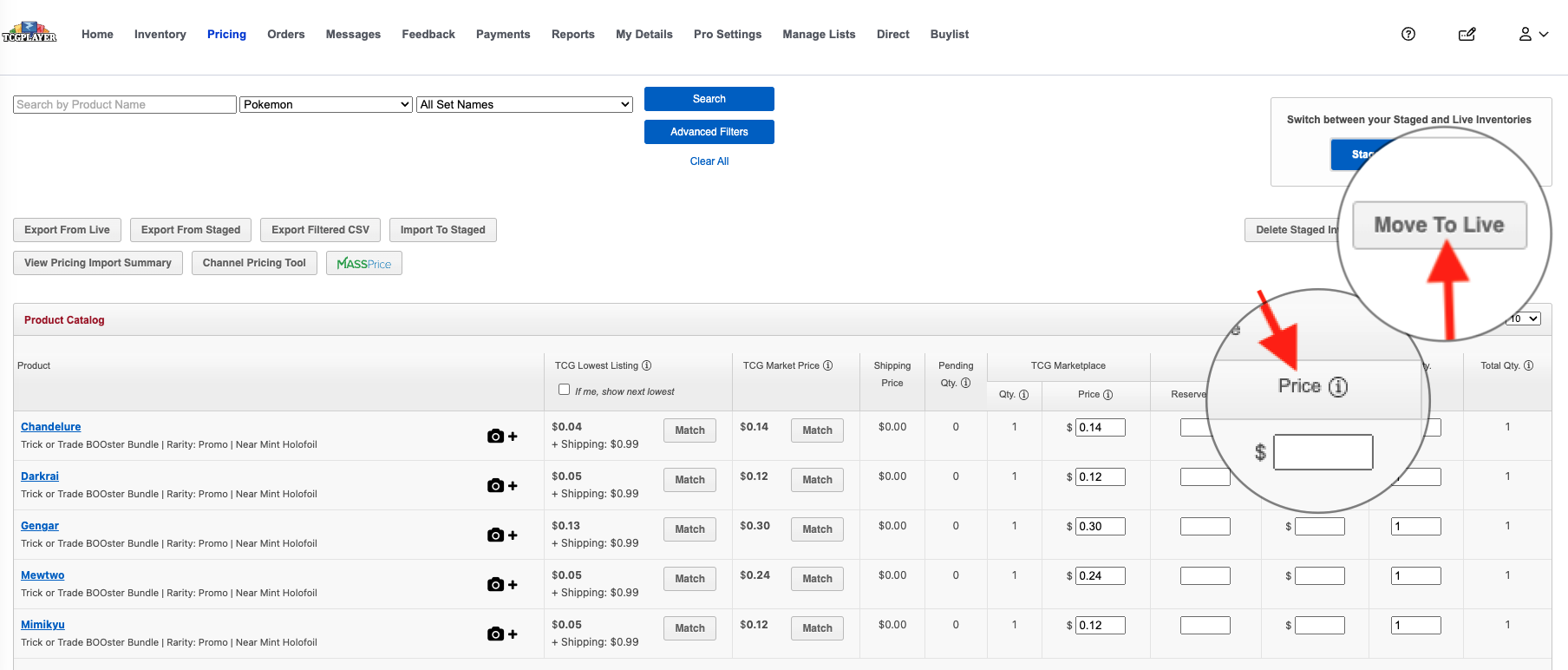The image size is (1568, 670).
Task: Open the Messages menu item
Action: pyautogui.click(x=353, y=34)
